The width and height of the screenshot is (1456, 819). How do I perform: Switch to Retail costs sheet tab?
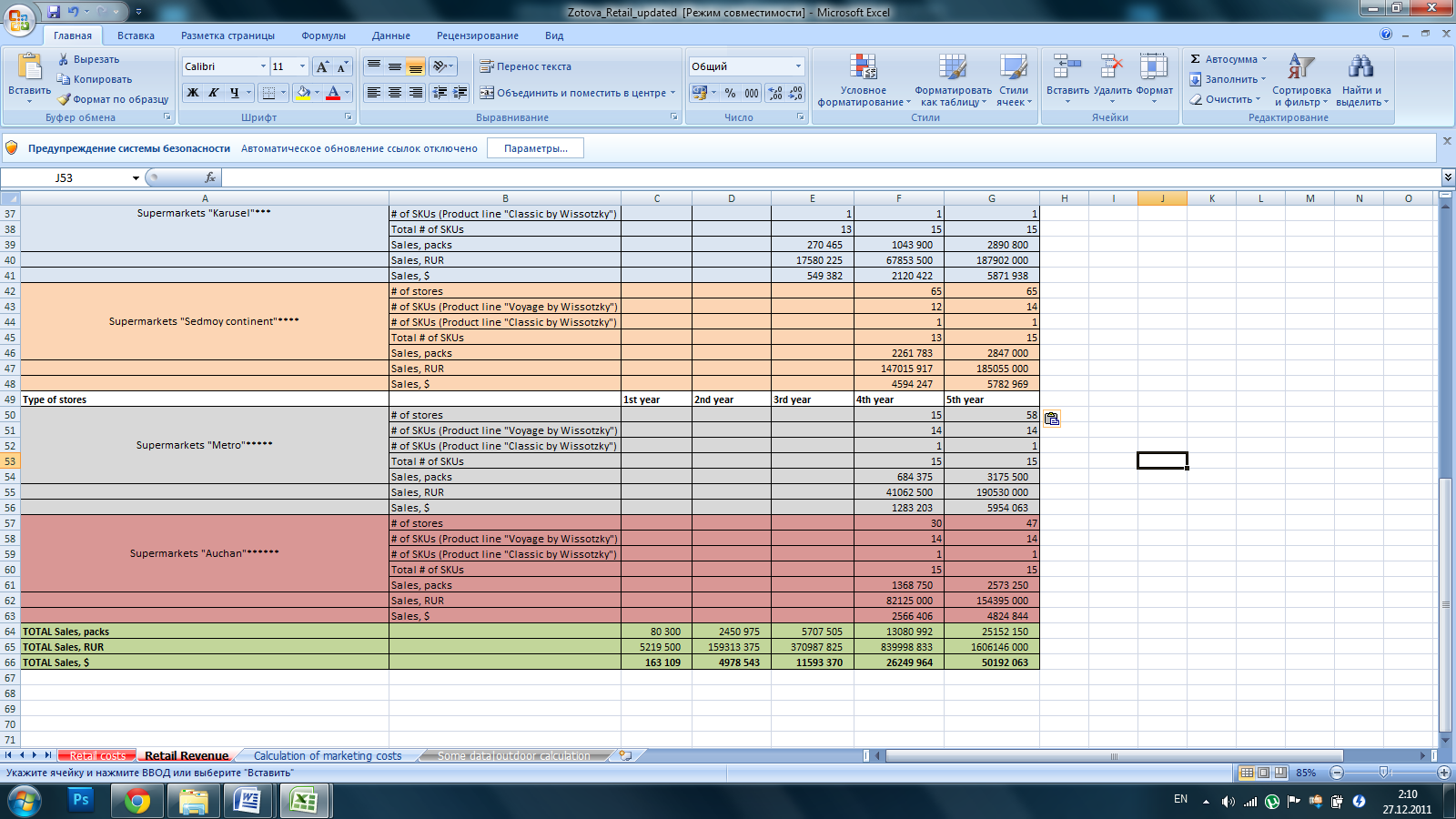coord(97,755)
